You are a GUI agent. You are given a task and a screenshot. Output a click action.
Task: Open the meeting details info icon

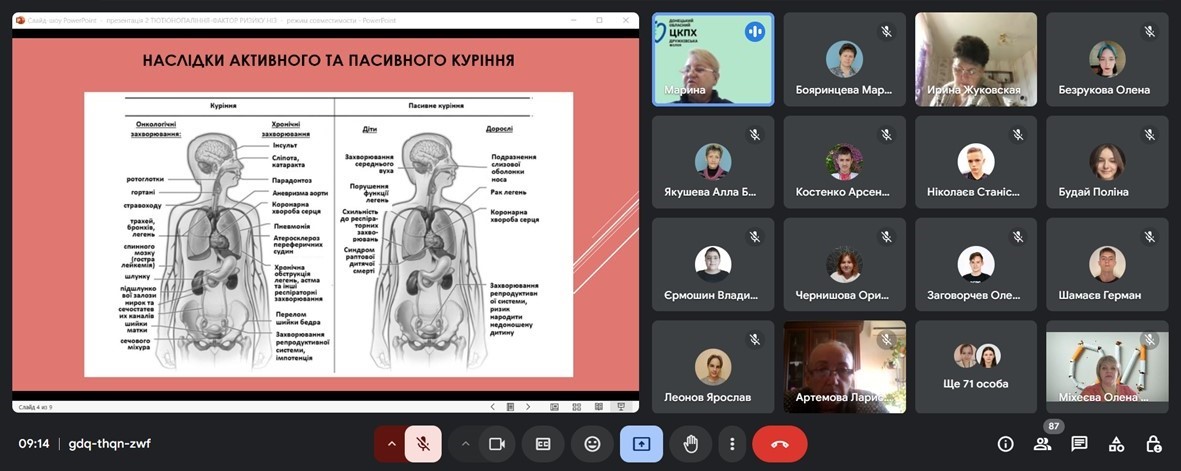tap(1006, 444)
